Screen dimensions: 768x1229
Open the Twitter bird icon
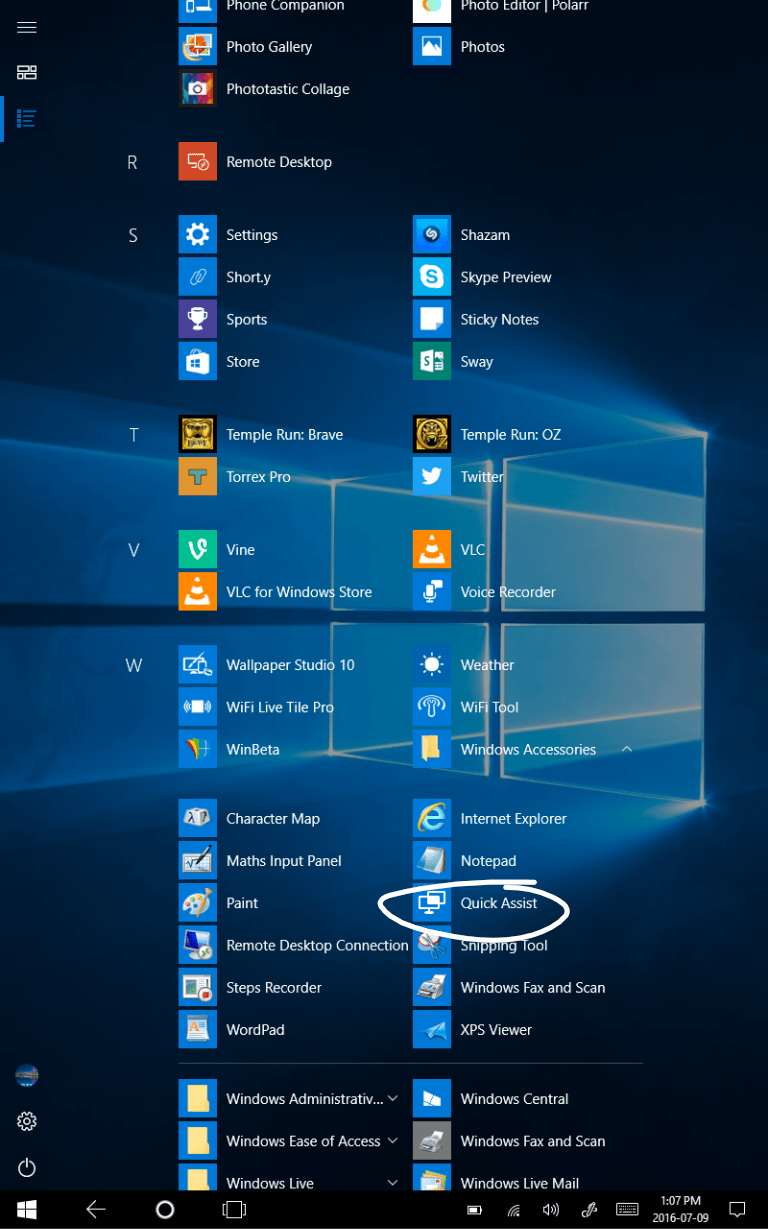coord(432,476)
